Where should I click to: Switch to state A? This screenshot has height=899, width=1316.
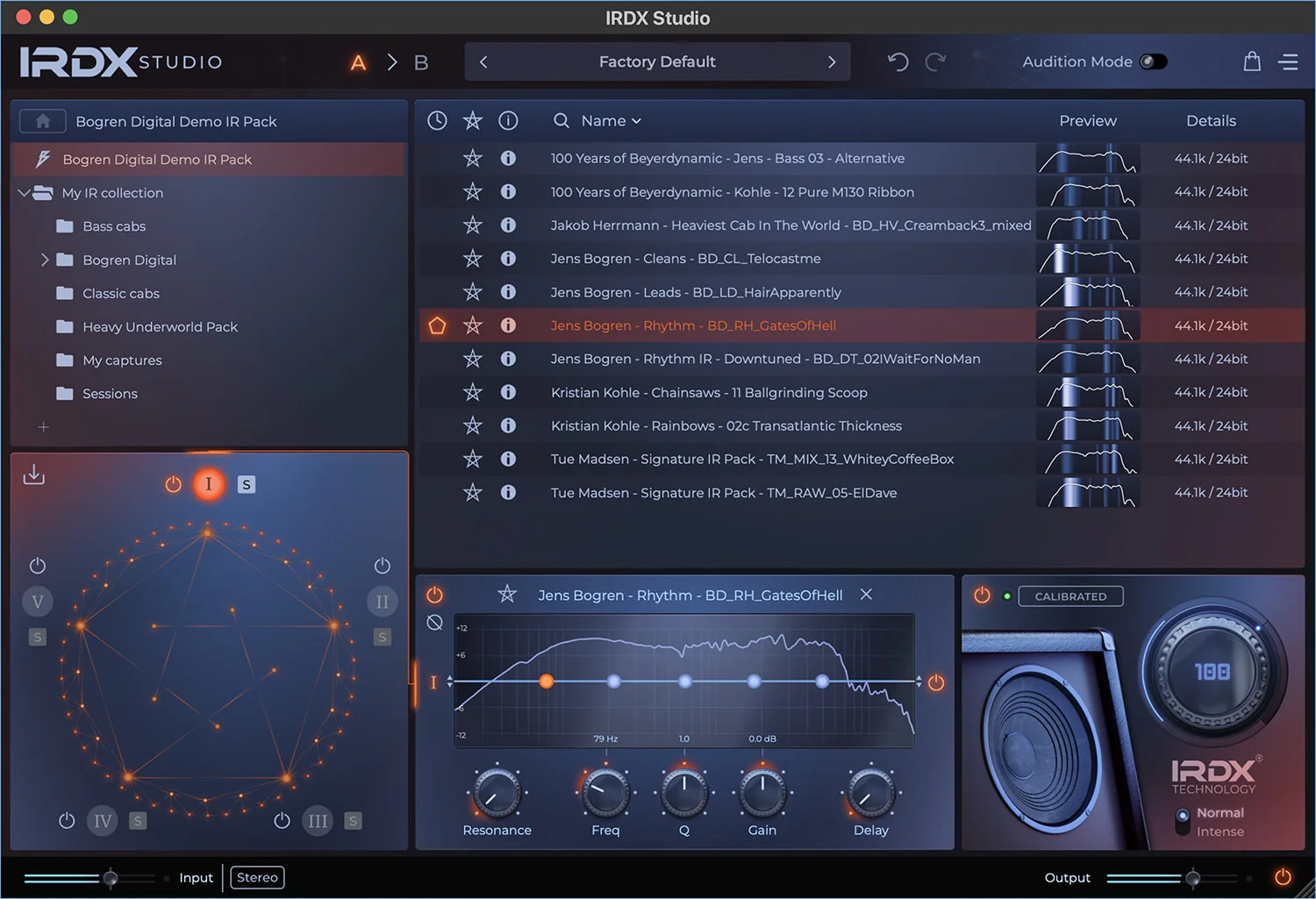point(358,62)
